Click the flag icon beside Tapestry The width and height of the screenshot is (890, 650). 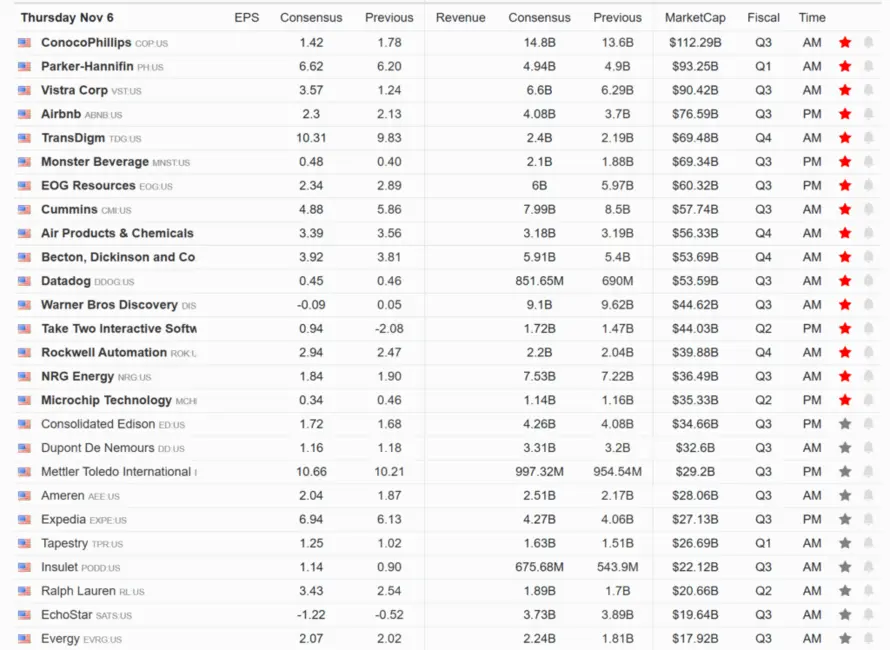[x=24, y=543]
